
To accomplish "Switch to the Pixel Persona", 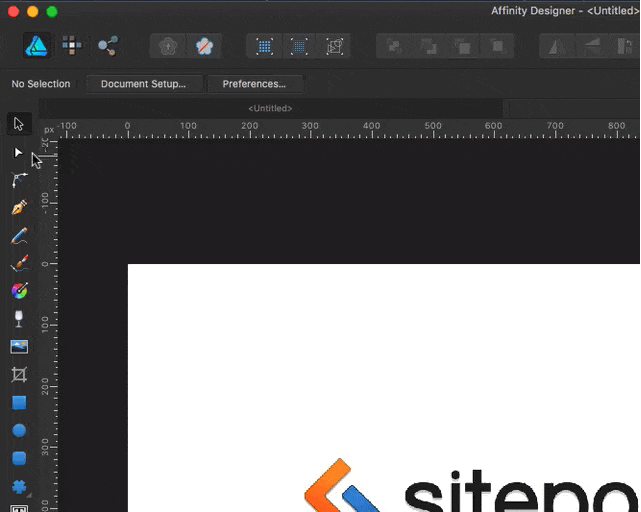I will pos(72,45).
